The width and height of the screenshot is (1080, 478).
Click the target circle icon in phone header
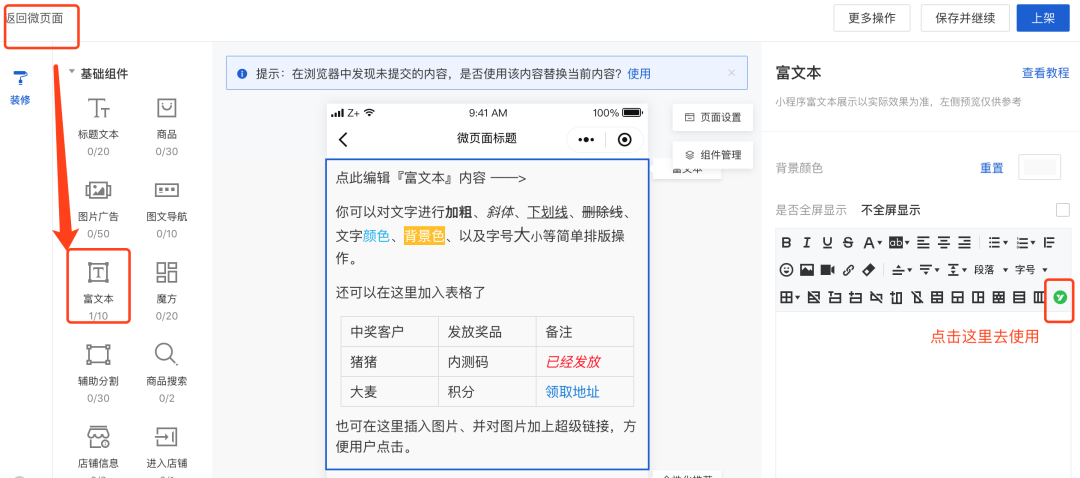[x=625, y=140]
